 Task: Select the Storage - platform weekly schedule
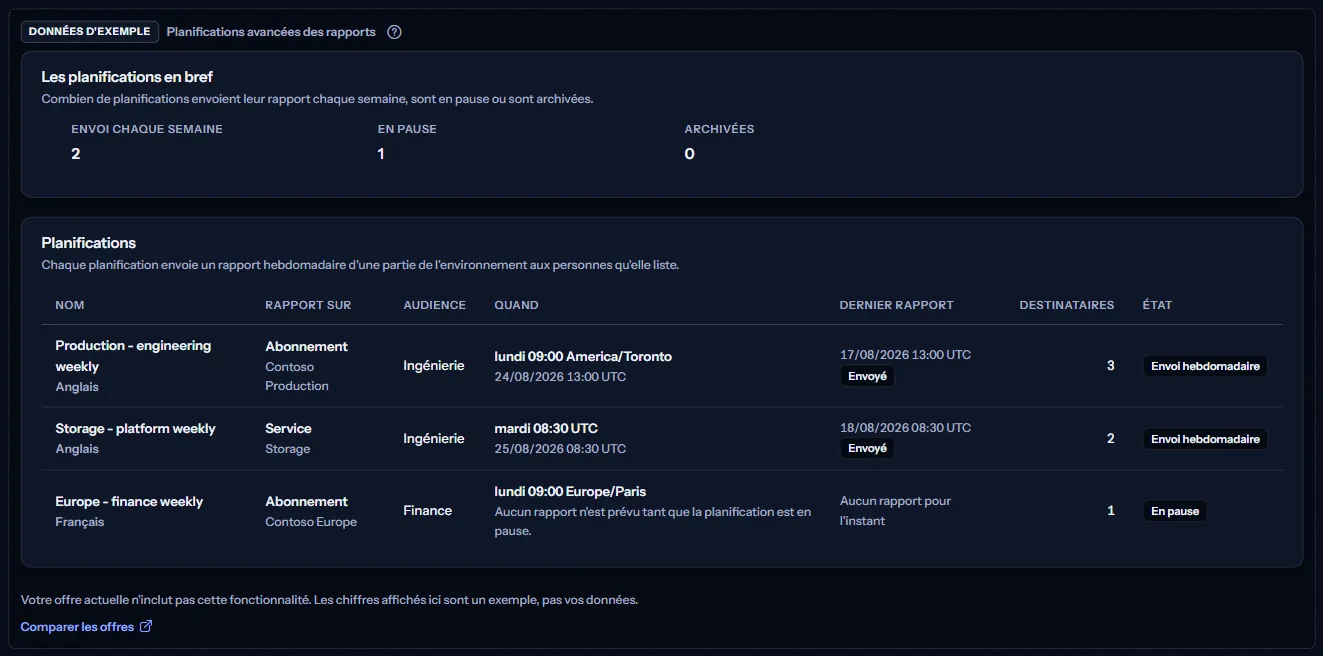[x=662, y=439]
